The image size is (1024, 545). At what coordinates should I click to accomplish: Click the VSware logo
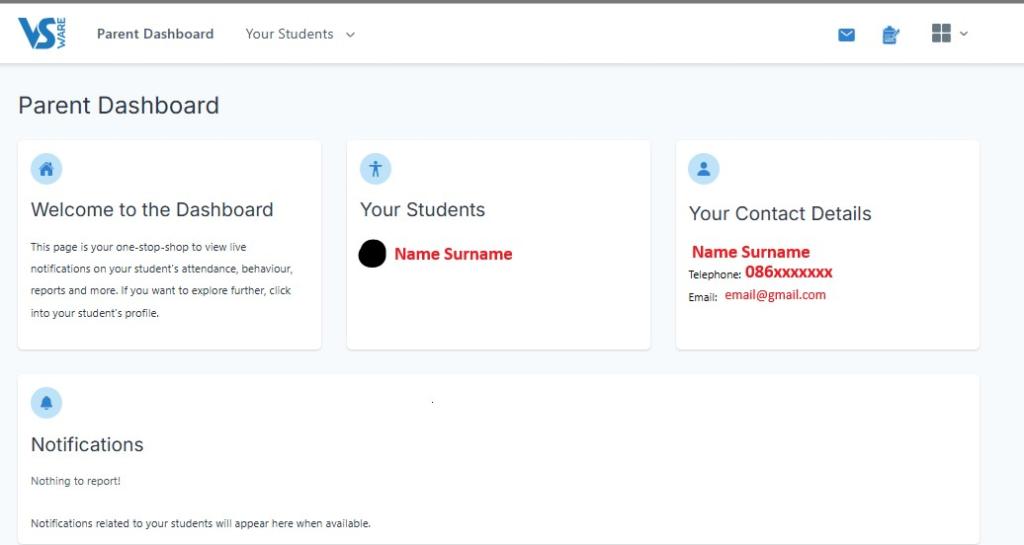[x=42, y=33]
